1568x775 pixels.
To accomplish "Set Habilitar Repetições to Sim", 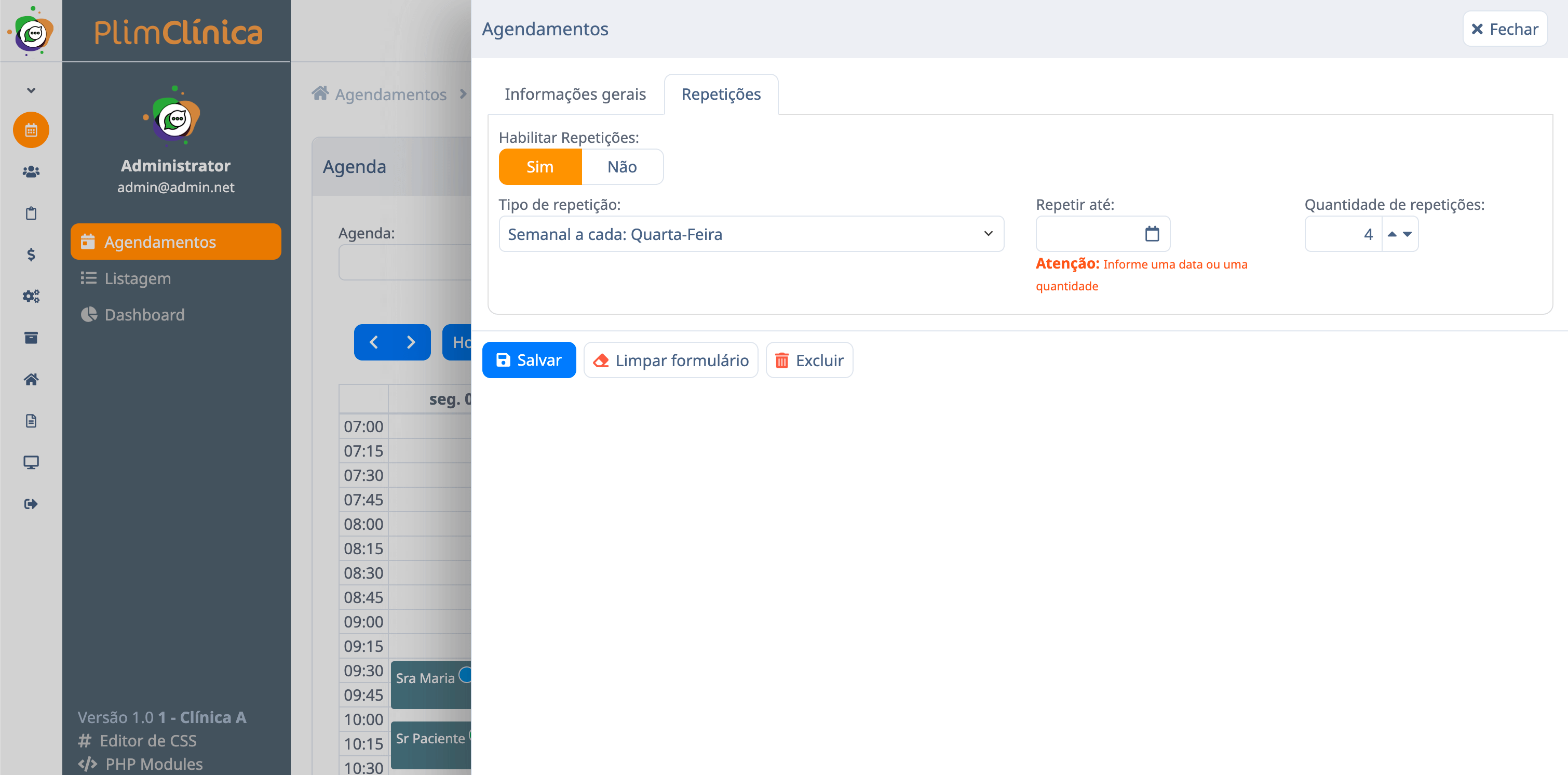I will pyautogui.click(x=540, y=167).
